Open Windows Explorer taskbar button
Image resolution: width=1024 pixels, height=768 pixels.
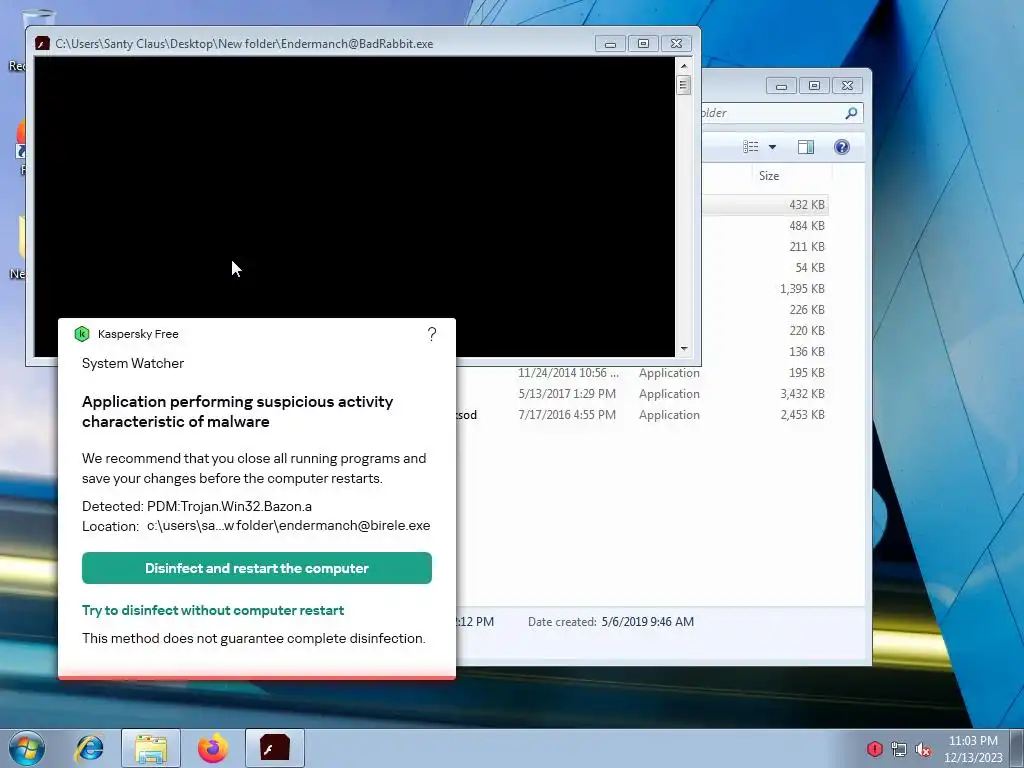click(x=151, y=748)
